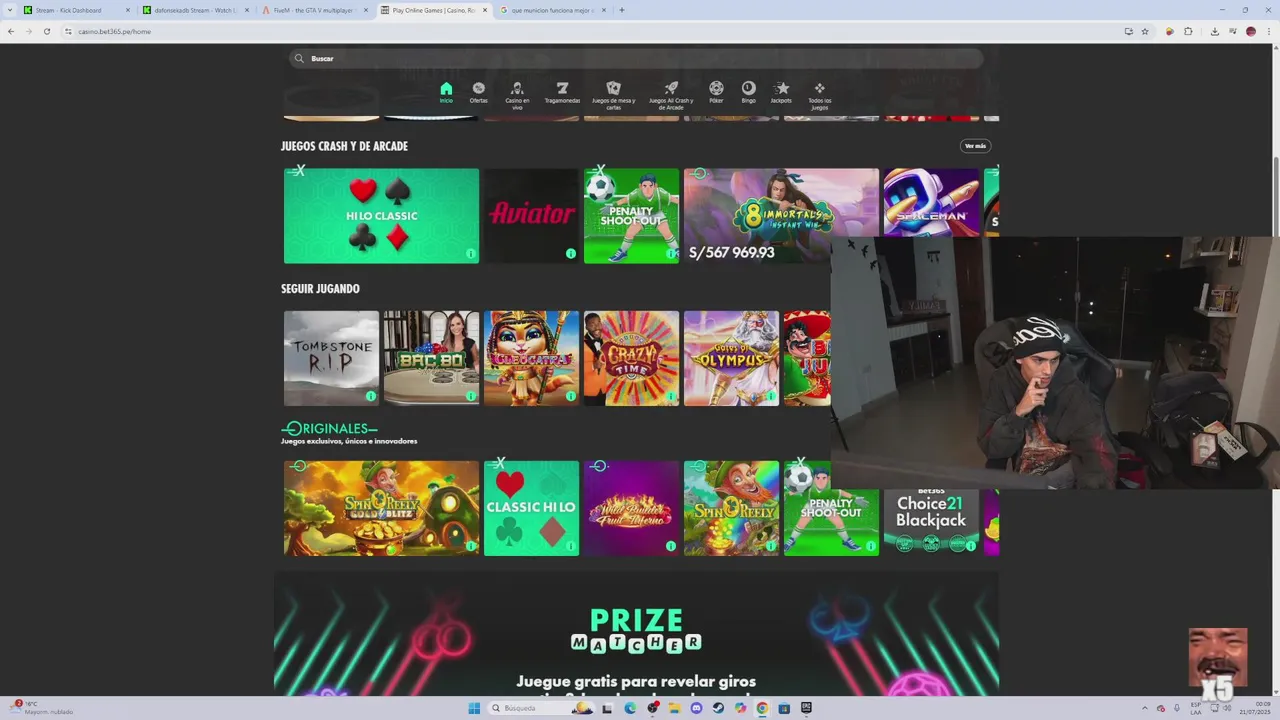Open Casino en vivo category

(517, 95)
